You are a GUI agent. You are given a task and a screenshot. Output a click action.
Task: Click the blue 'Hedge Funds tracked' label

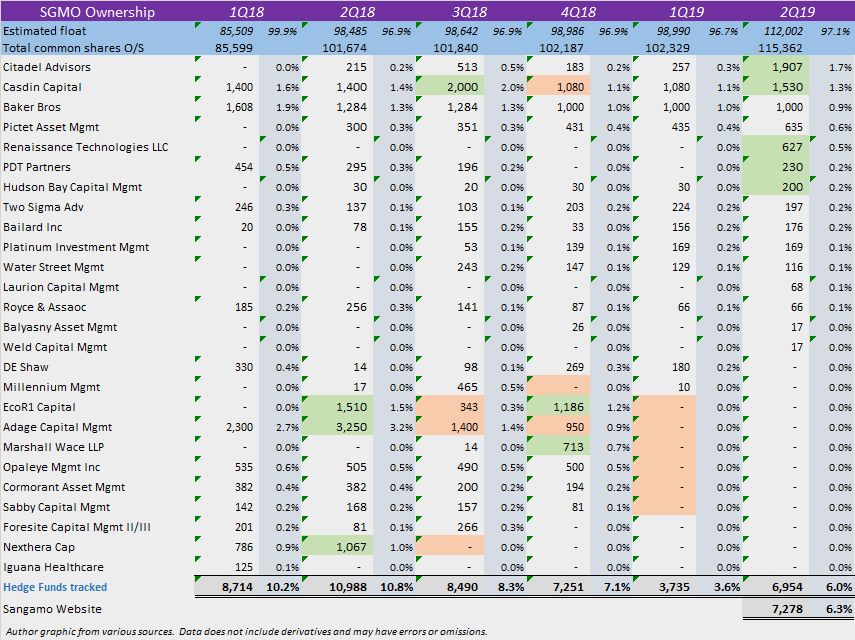click(x=55, y=587)
